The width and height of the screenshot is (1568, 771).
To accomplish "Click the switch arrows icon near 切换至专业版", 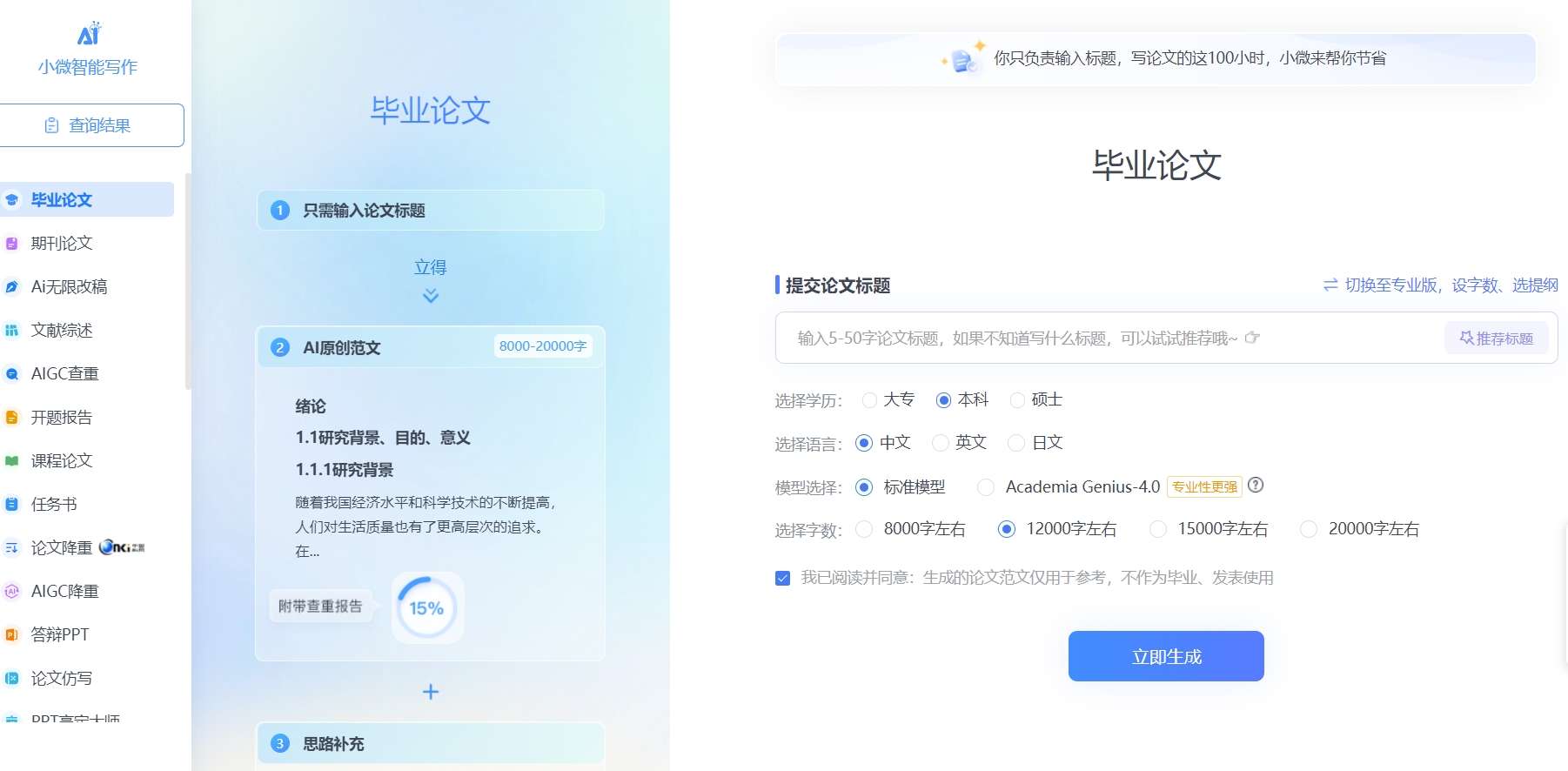I will 1330,285.
